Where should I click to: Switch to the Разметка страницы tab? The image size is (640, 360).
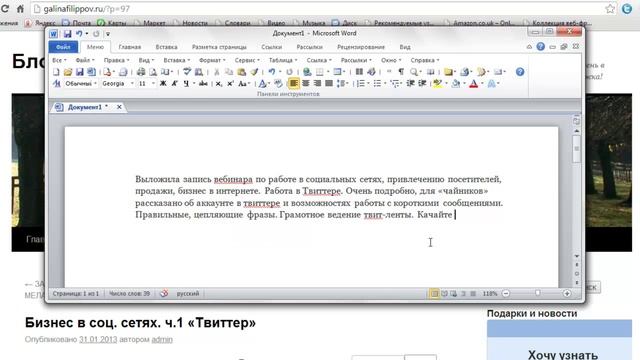point(219,47)
